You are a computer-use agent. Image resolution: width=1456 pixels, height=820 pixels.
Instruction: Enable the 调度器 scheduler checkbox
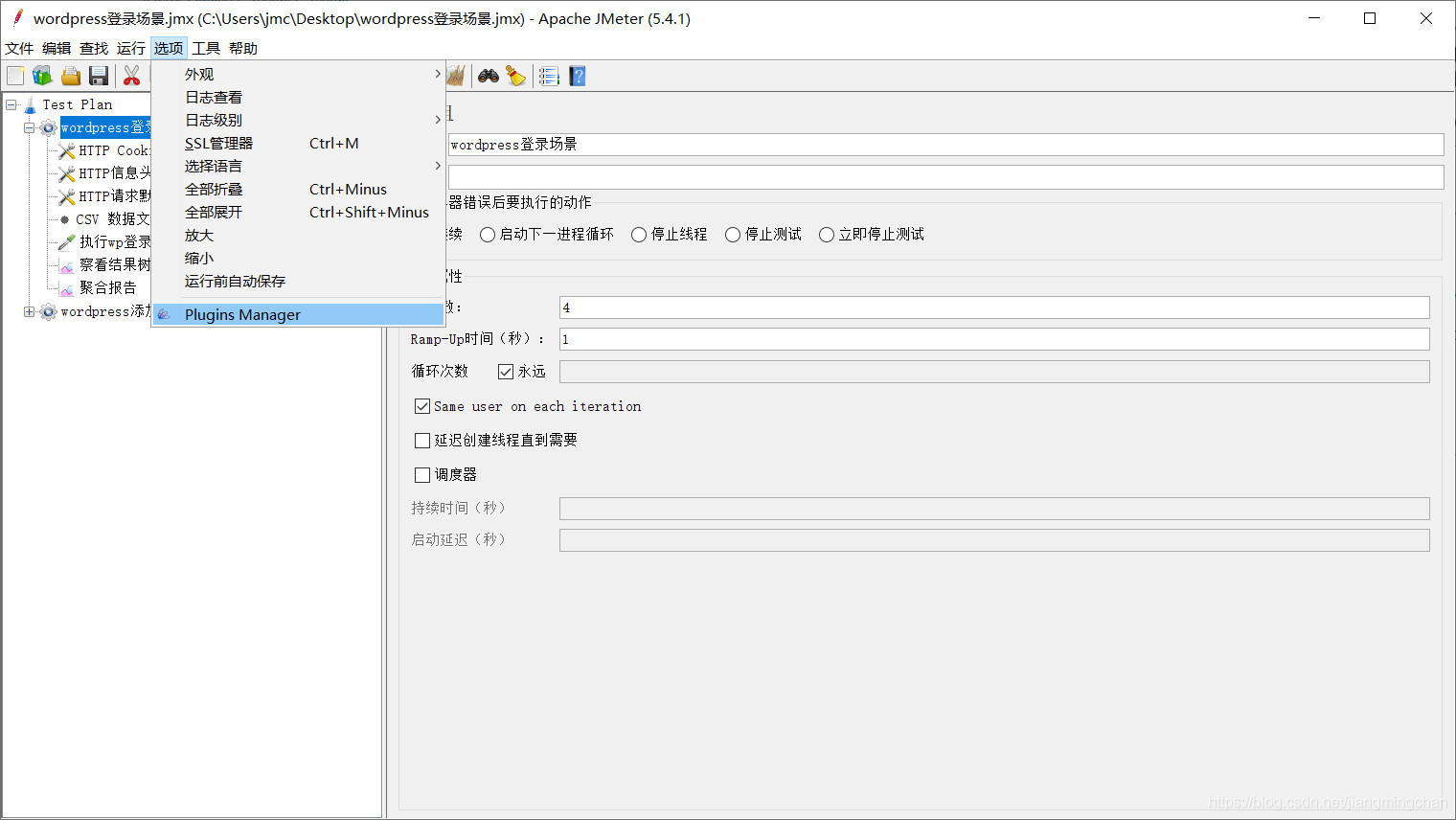pos(421,475)
